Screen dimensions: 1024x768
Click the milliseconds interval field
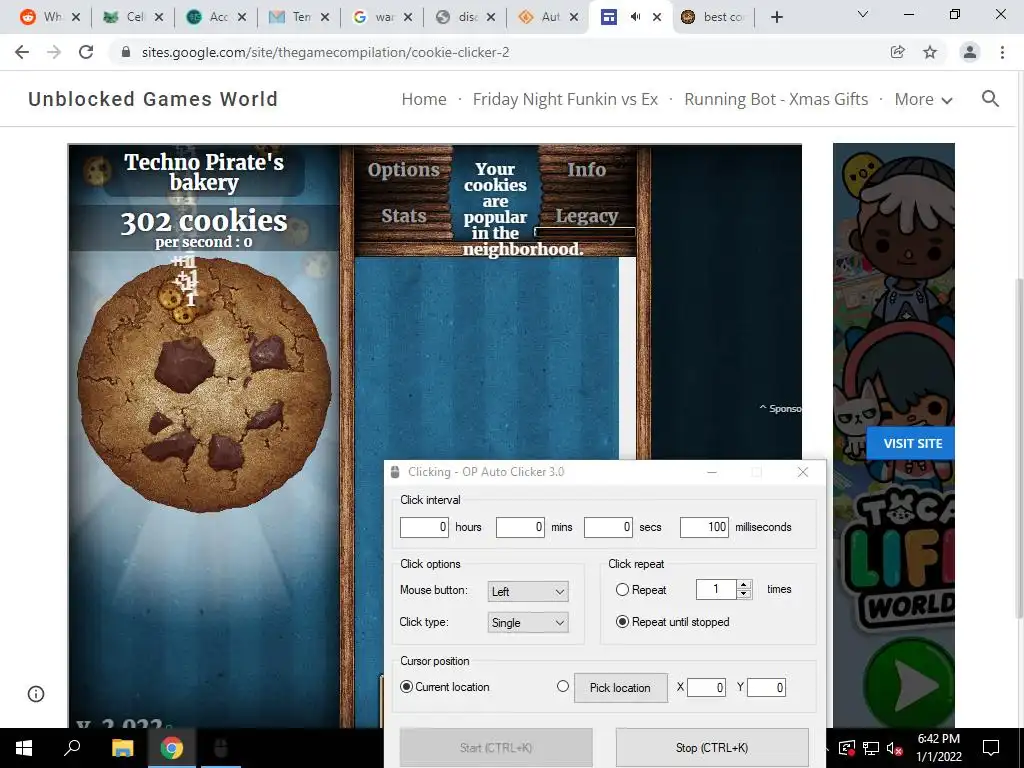(x=704, y=527)
